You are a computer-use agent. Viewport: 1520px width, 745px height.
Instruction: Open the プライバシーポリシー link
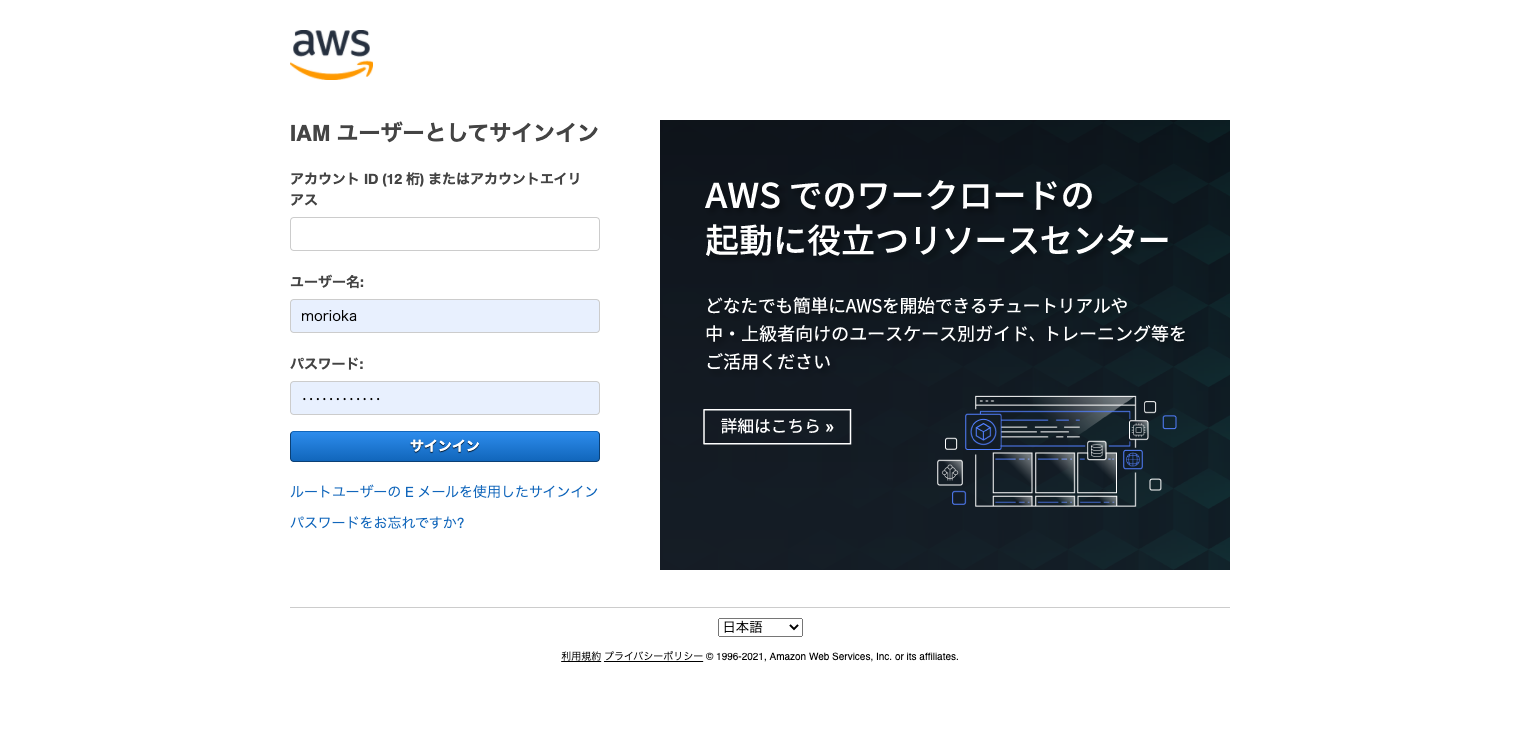tap(653, 657)
